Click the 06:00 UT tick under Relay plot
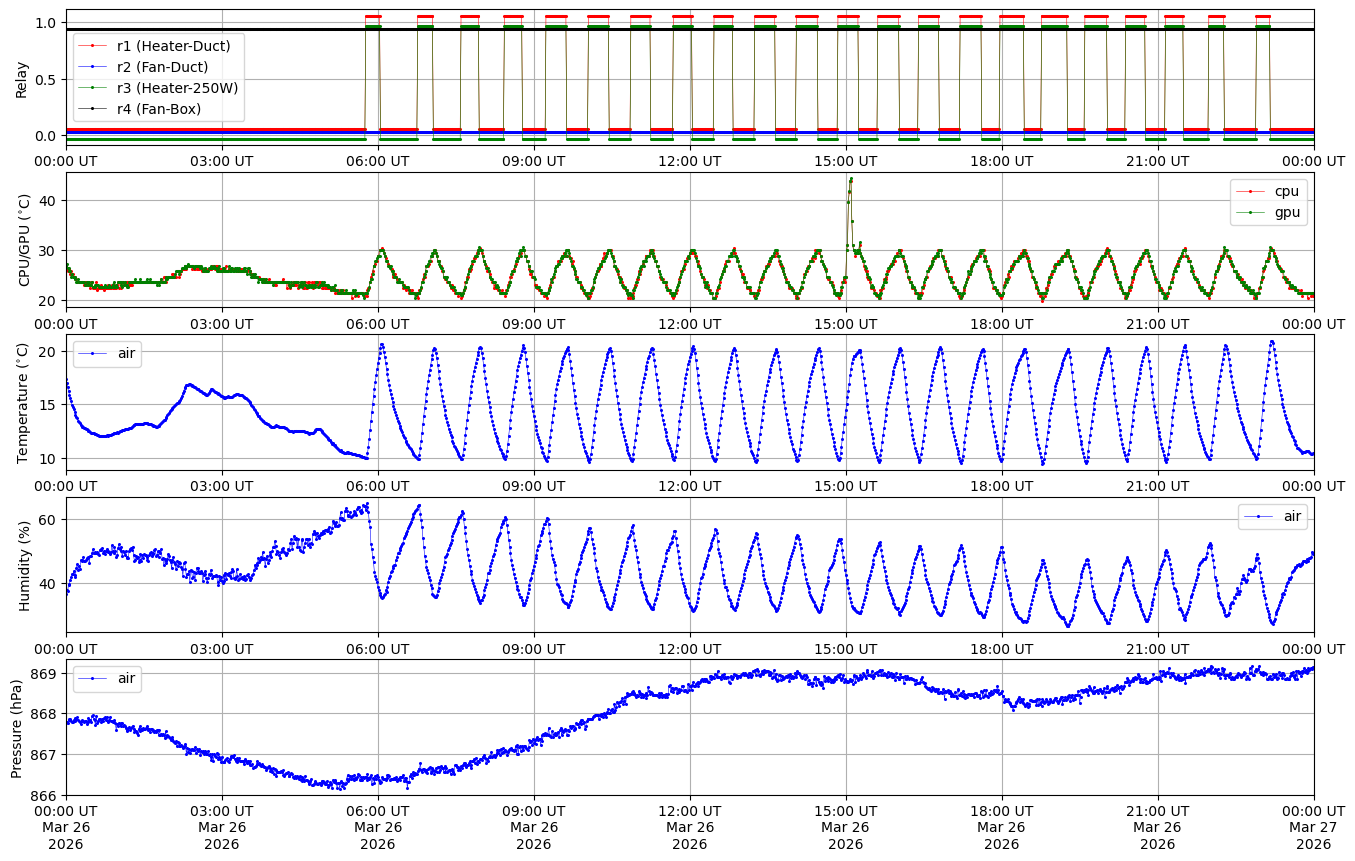 [378, 160]
